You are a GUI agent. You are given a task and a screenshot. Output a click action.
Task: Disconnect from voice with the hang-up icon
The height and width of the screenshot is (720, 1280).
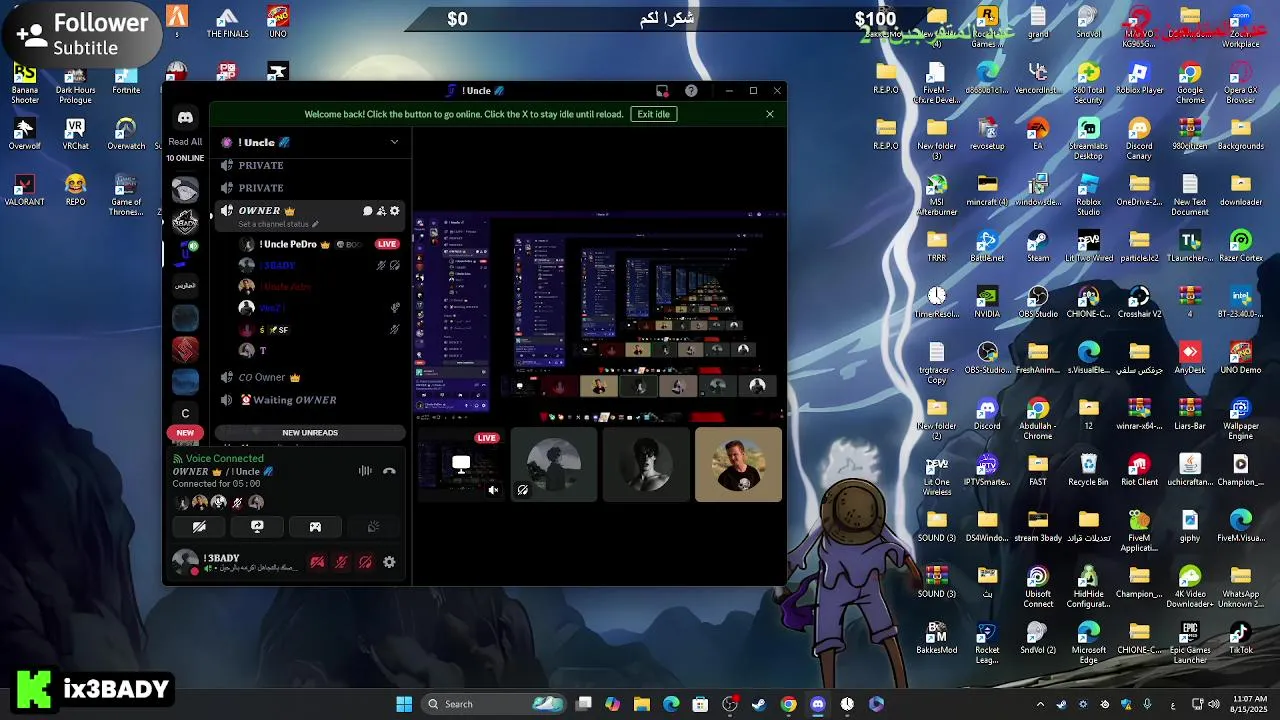click(389, 471)
